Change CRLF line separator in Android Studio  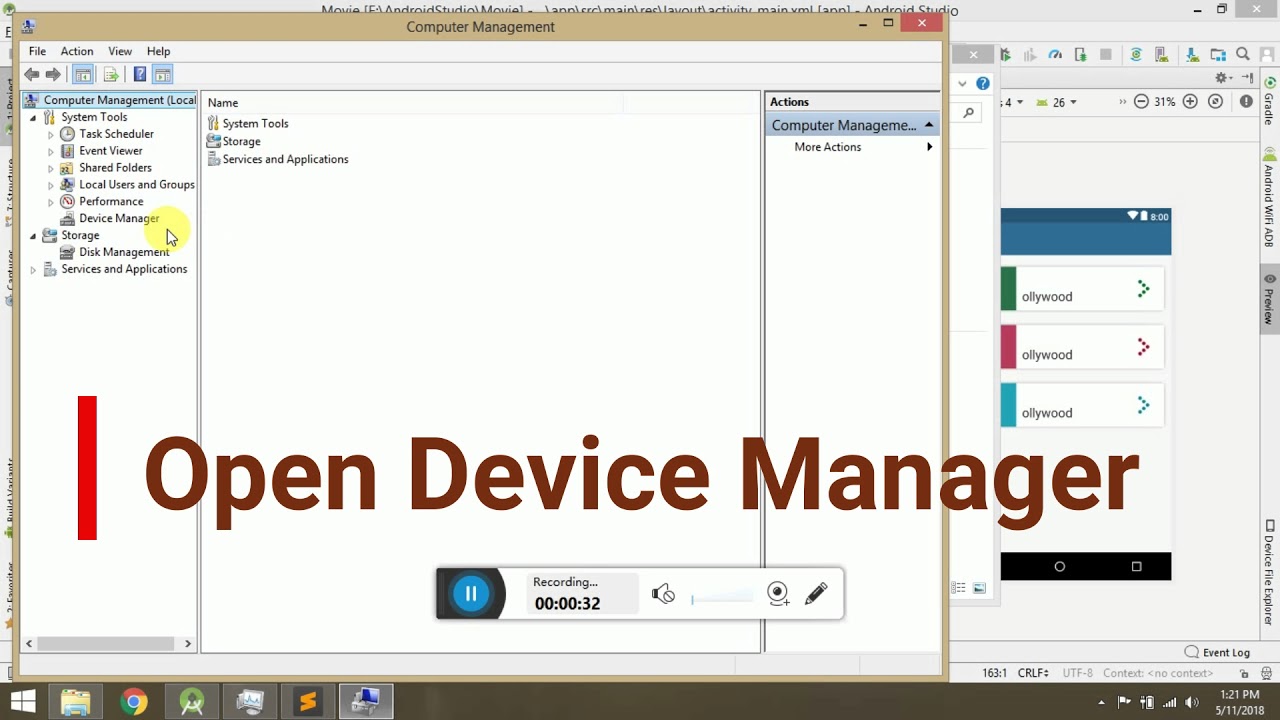tap(1034, 674)
